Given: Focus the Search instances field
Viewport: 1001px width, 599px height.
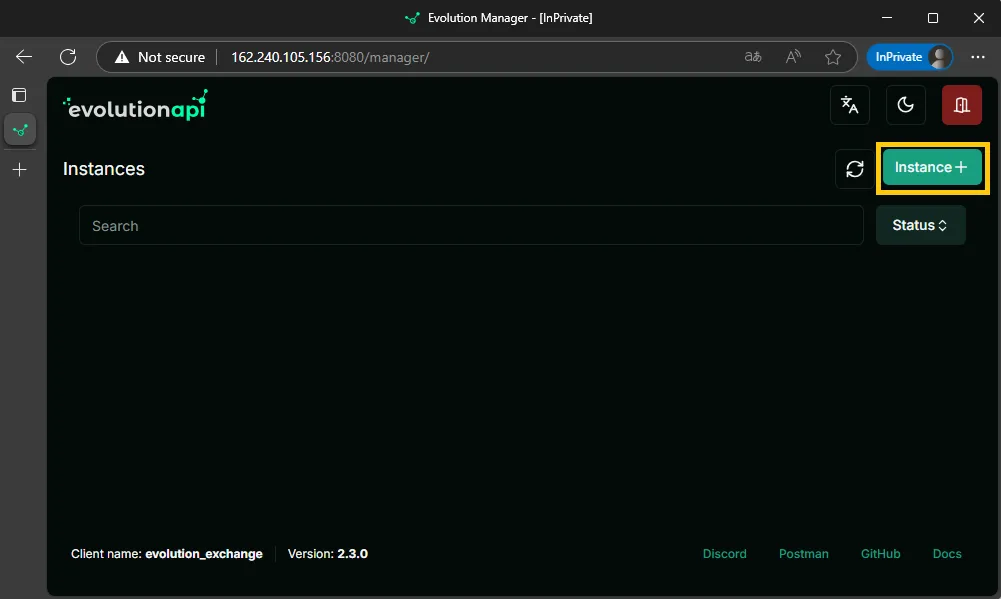Looking at the screenshot, I should click(471, 225).
